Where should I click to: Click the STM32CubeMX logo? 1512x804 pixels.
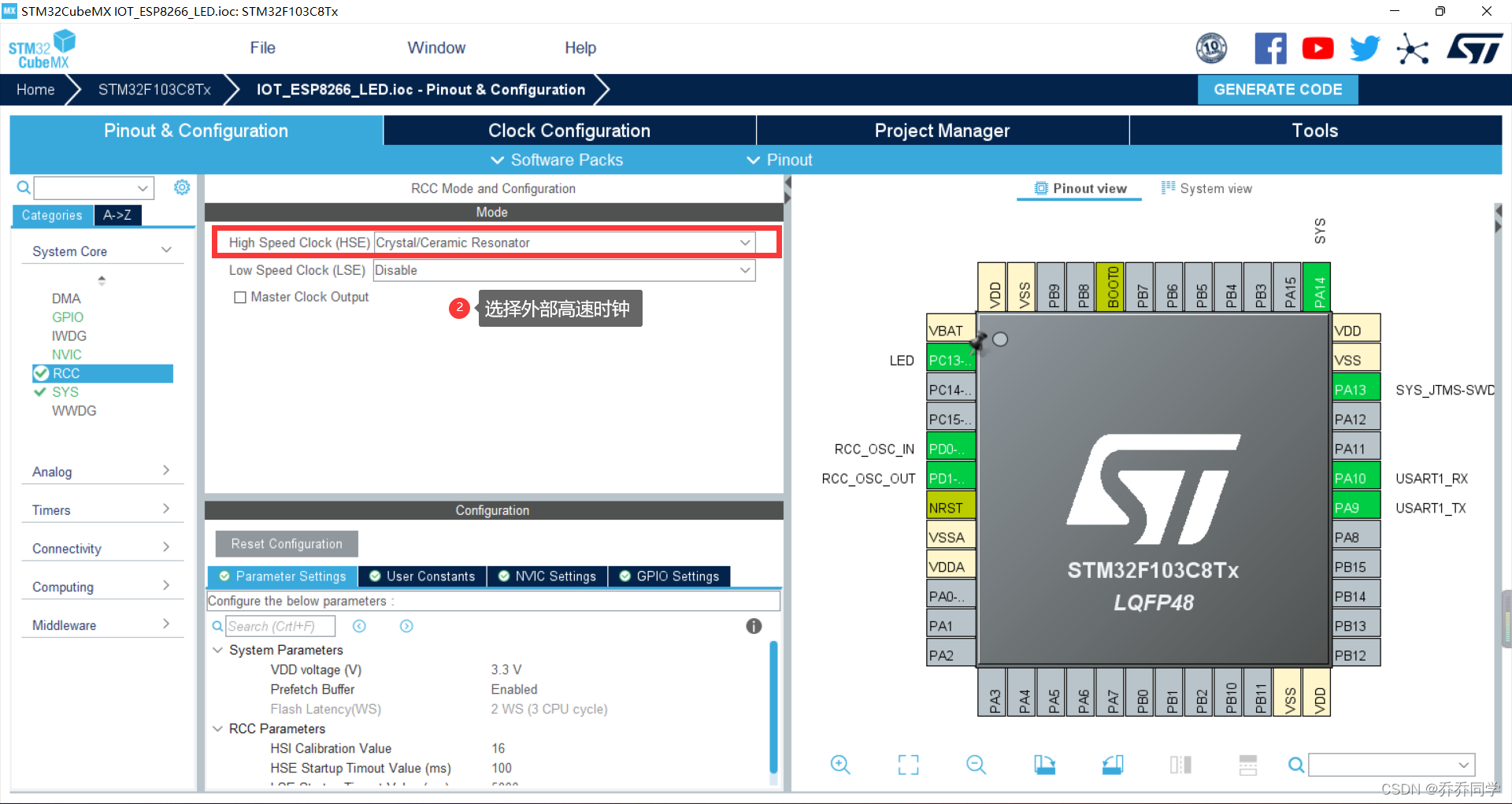[x=41, y=49]
